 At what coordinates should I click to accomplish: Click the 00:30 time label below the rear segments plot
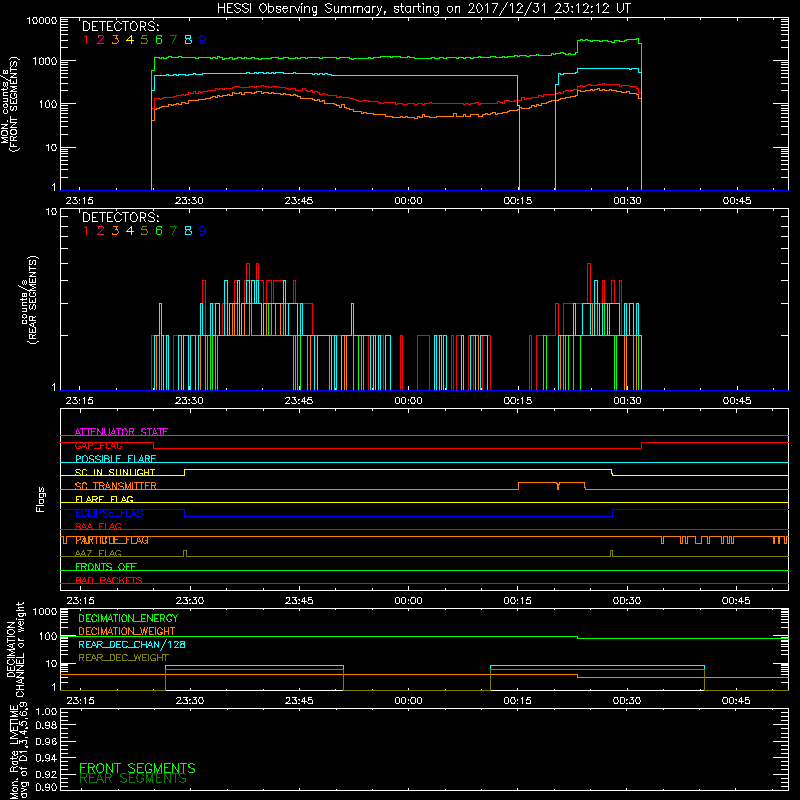pyautogui.click(x=627, y=401)
